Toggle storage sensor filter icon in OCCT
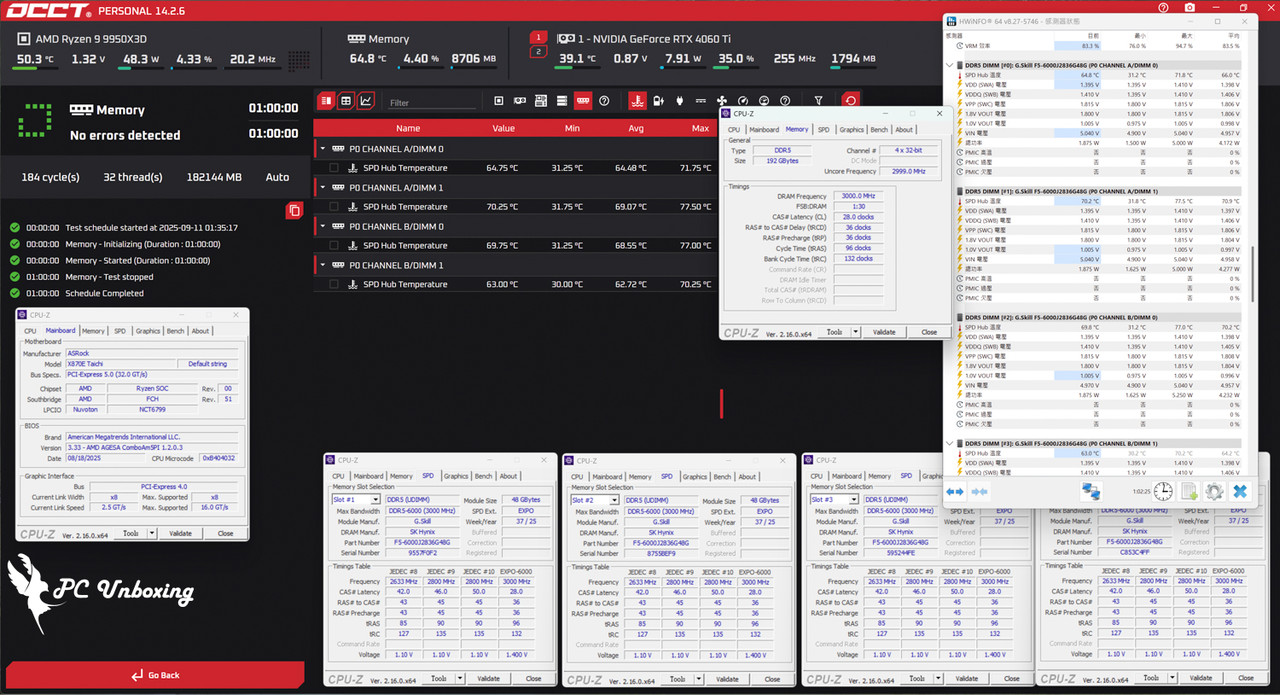Image resolution: width=1280 pixels, height=695 pixels. coord(561,101)
